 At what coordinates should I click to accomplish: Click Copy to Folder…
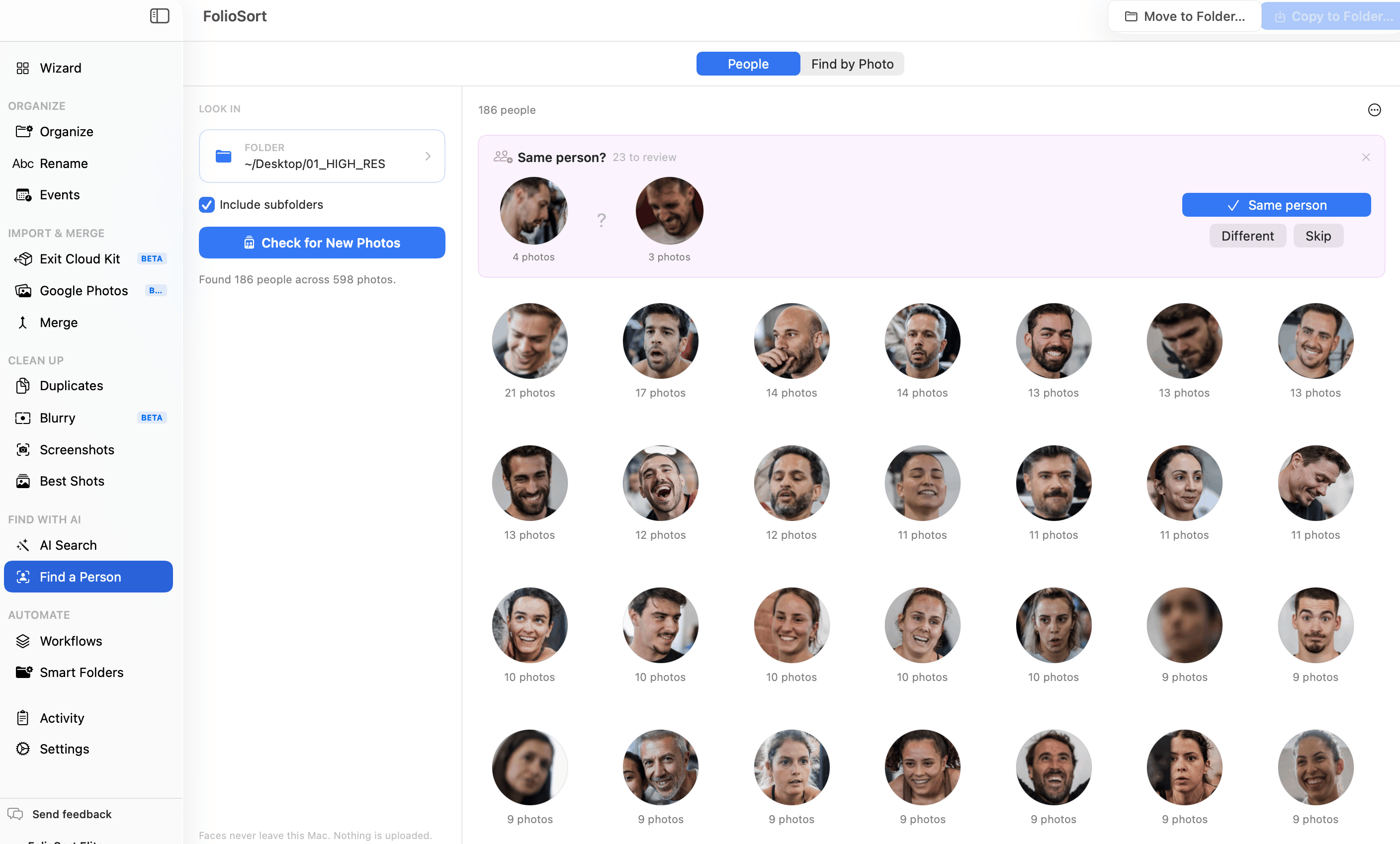pos(1332,16)
